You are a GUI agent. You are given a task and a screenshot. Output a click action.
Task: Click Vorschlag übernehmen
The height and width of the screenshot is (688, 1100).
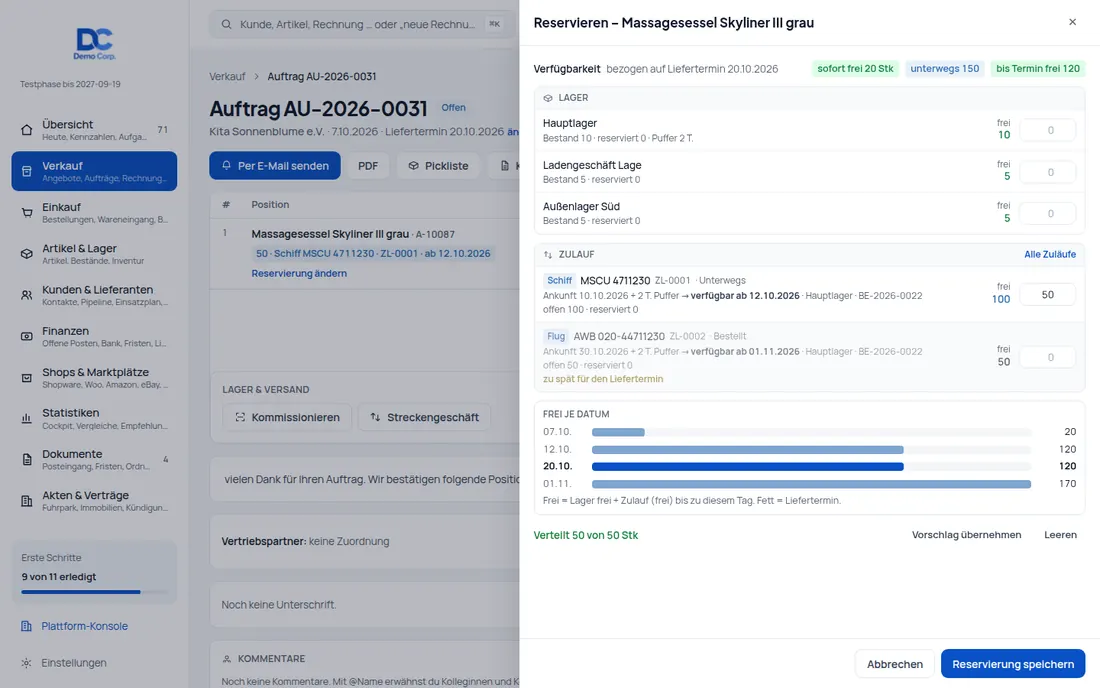(966, 535)
